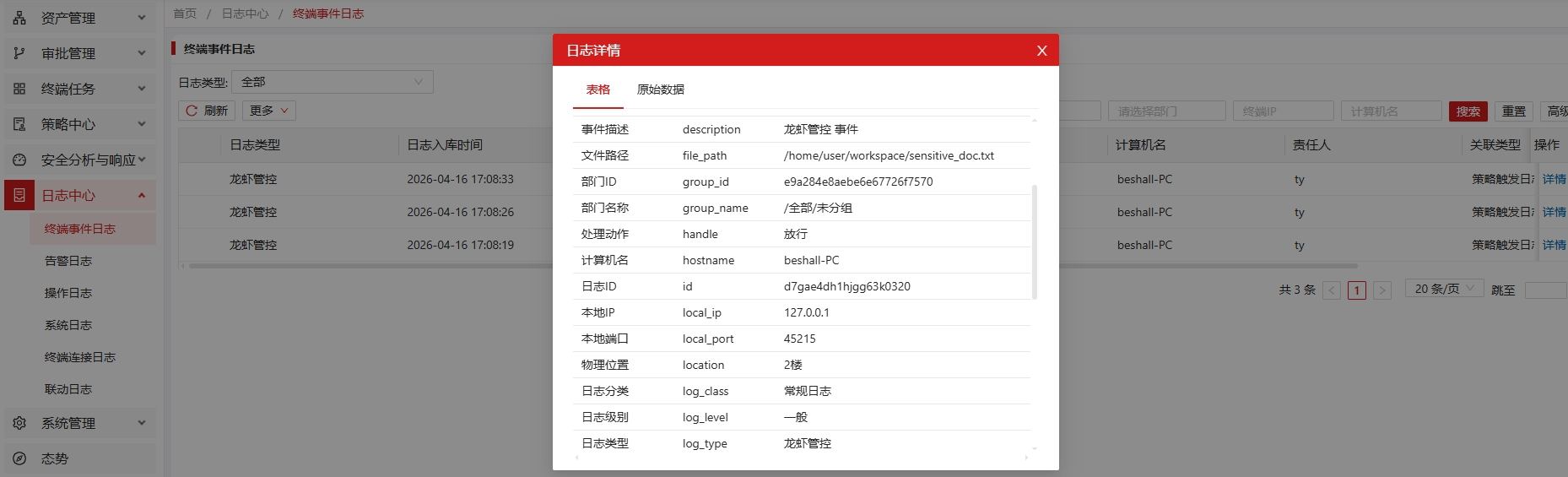Click the 2026-04-16 17:08:26 timestamp cell

point(461,212)
